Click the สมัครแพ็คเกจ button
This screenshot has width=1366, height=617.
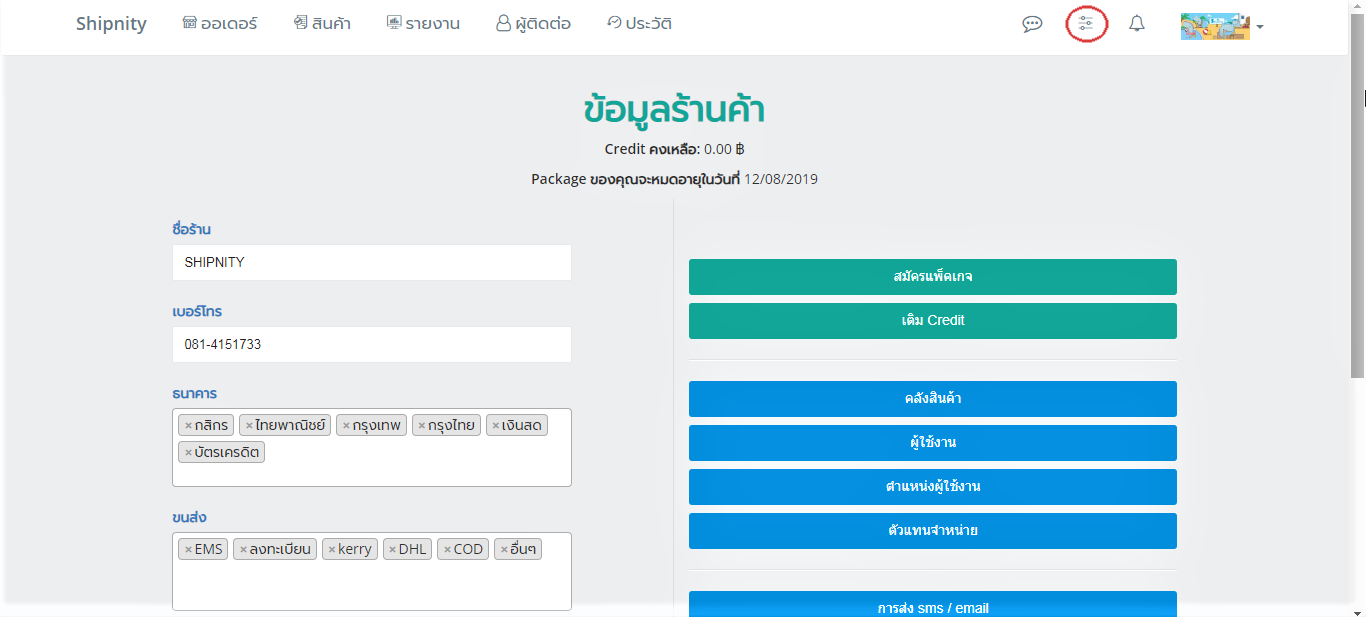coord(933,277)
